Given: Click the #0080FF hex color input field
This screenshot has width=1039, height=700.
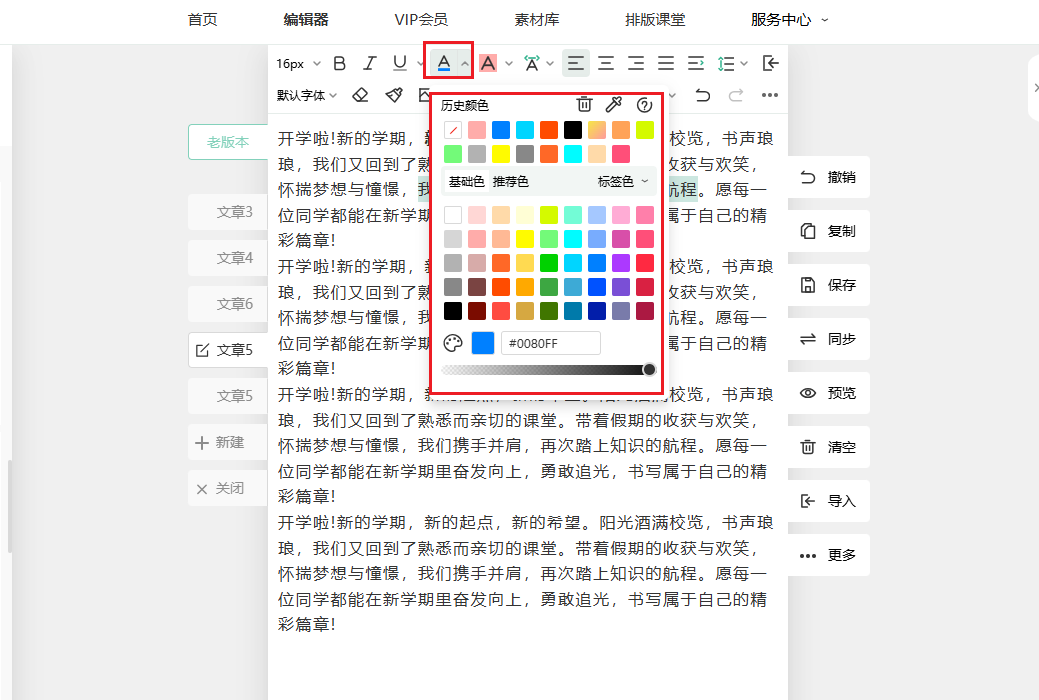Looking at the screenshot, I should 550,343.
